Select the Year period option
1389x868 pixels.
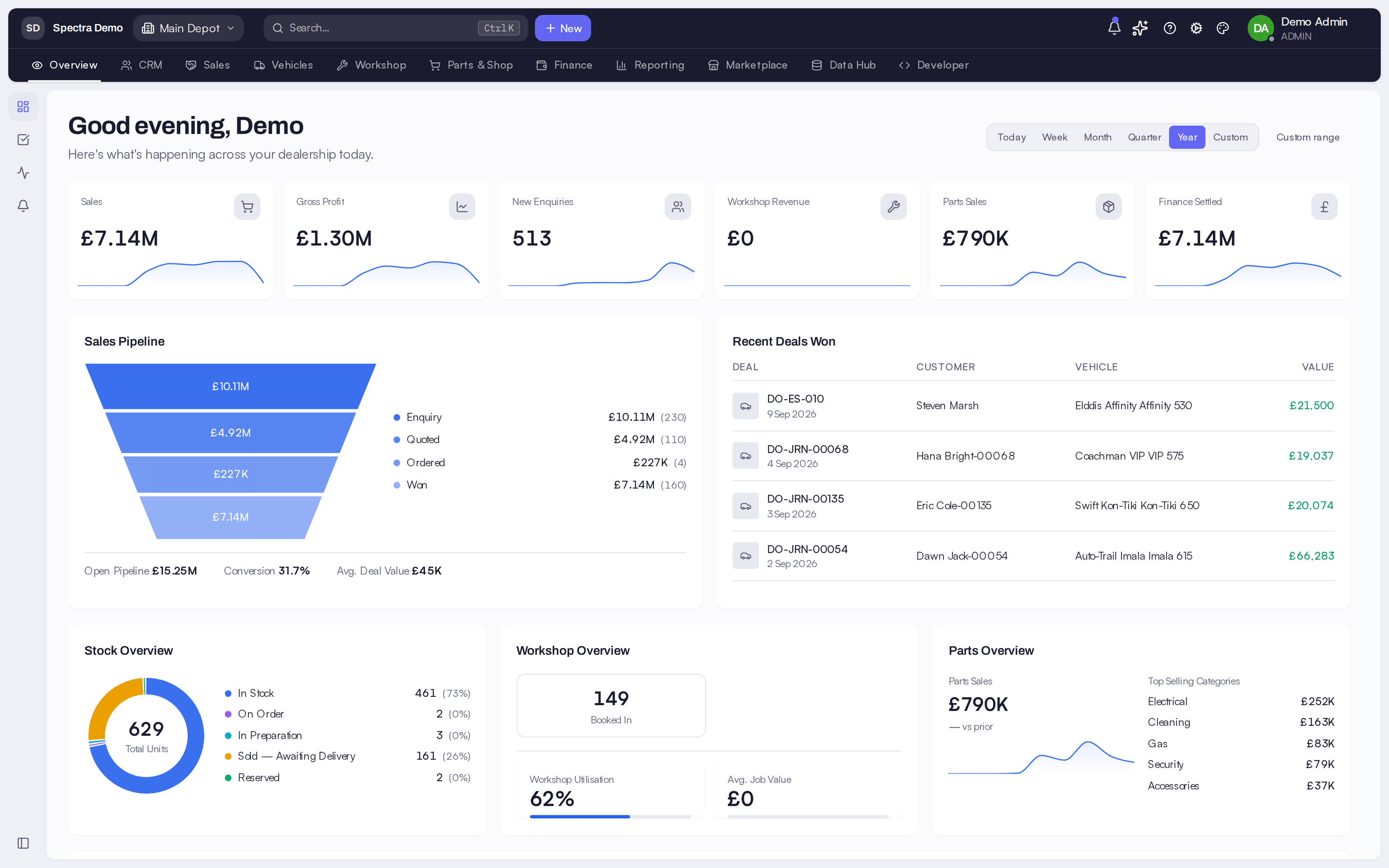(x=1187, y=137)
